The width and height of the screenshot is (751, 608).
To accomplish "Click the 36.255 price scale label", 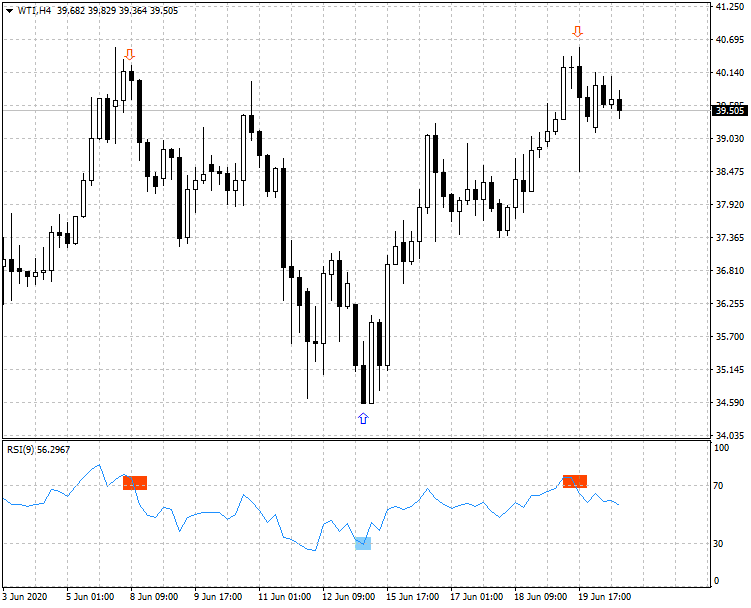I will (729, 304).
